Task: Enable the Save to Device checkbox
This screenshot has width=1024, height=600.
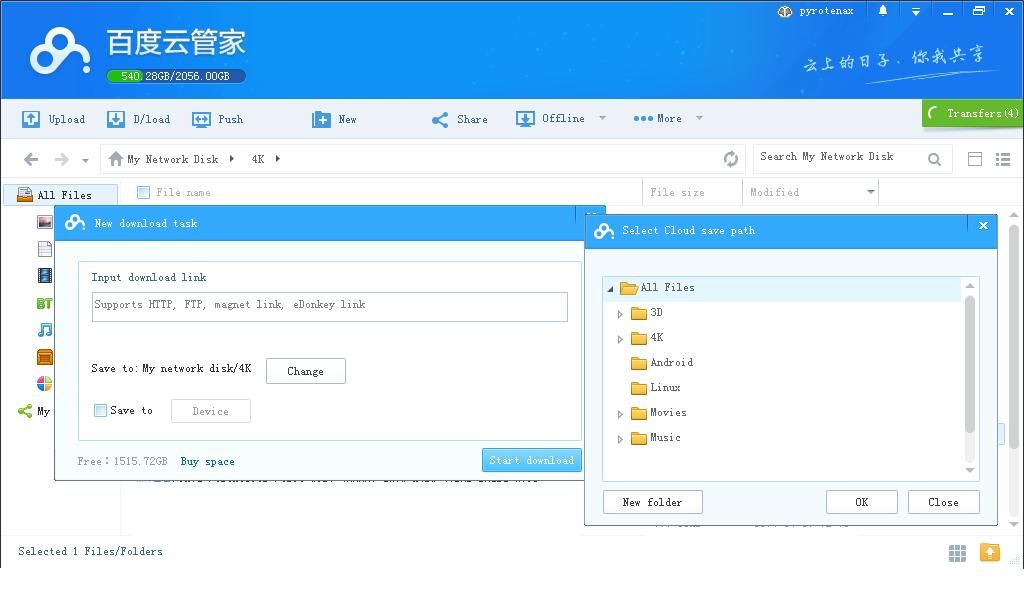Action: (100, 410)
